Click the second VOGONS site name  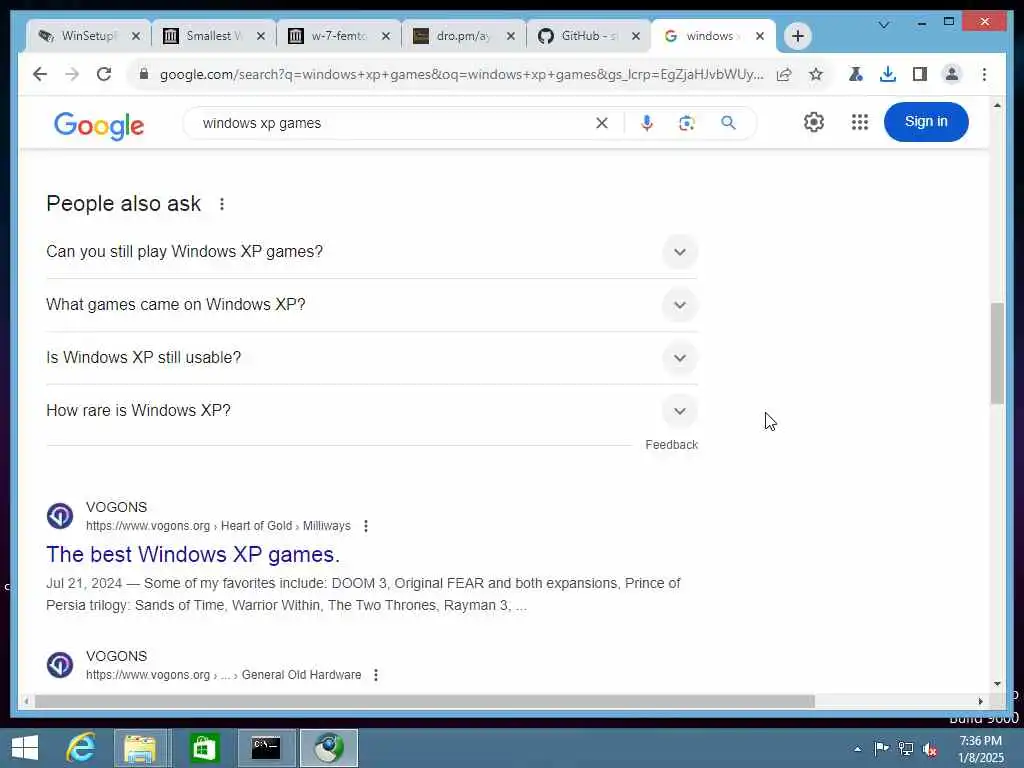pyautogui.click(x=116, y=656)
